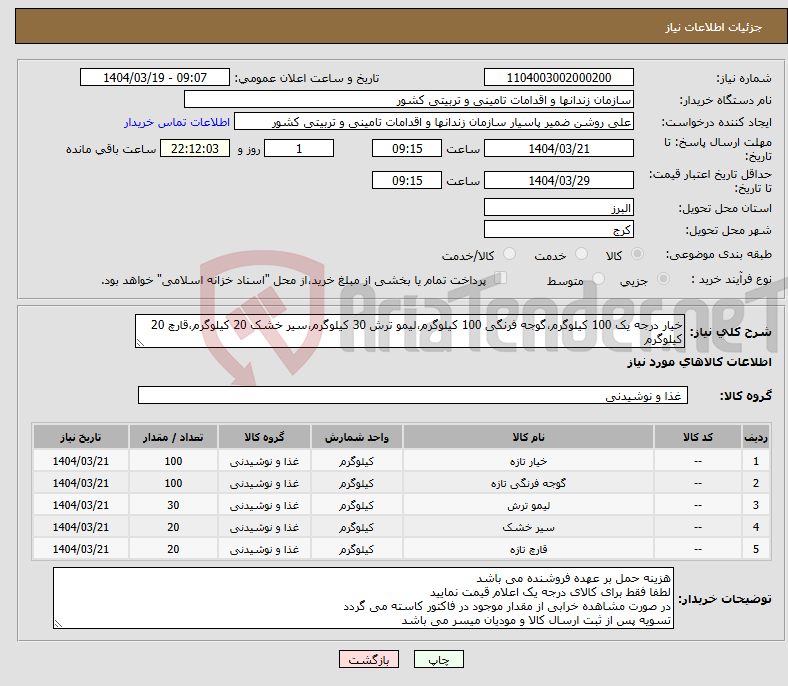
Task: Click کیلوگرم unit in the گوجه فرنگی row
Action: coord(357,483)
